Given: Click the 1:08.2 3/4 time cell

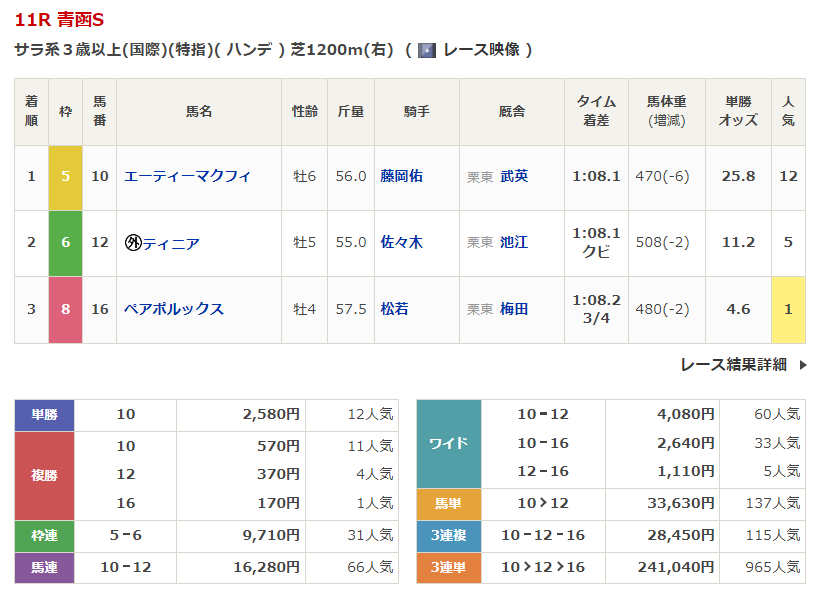Looking at the screenshot, I should pyautogui.click(x=596, y=310).
